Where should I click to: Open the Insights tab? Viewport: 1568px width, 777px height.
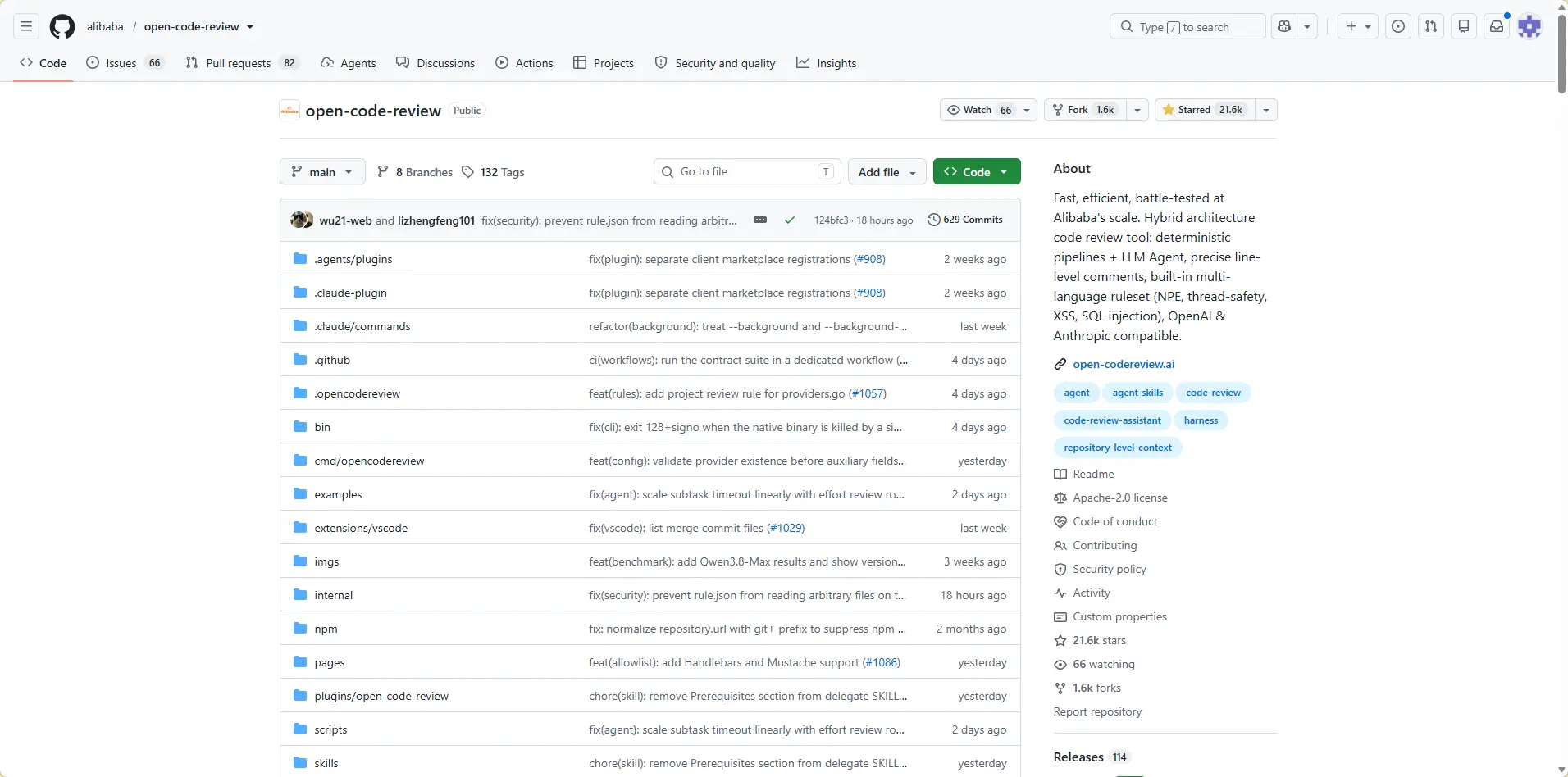(x=827, y=63)
